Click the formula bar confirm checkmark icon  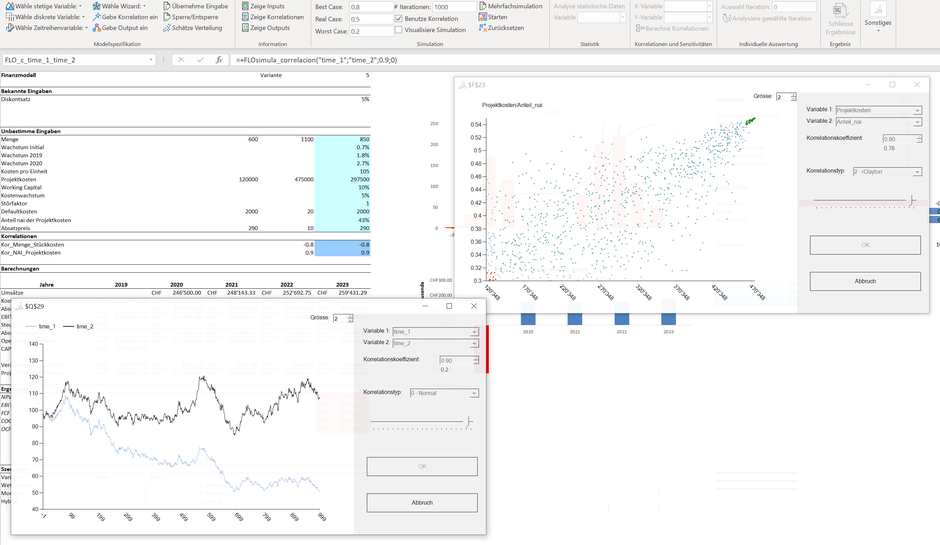click(200, 60)
